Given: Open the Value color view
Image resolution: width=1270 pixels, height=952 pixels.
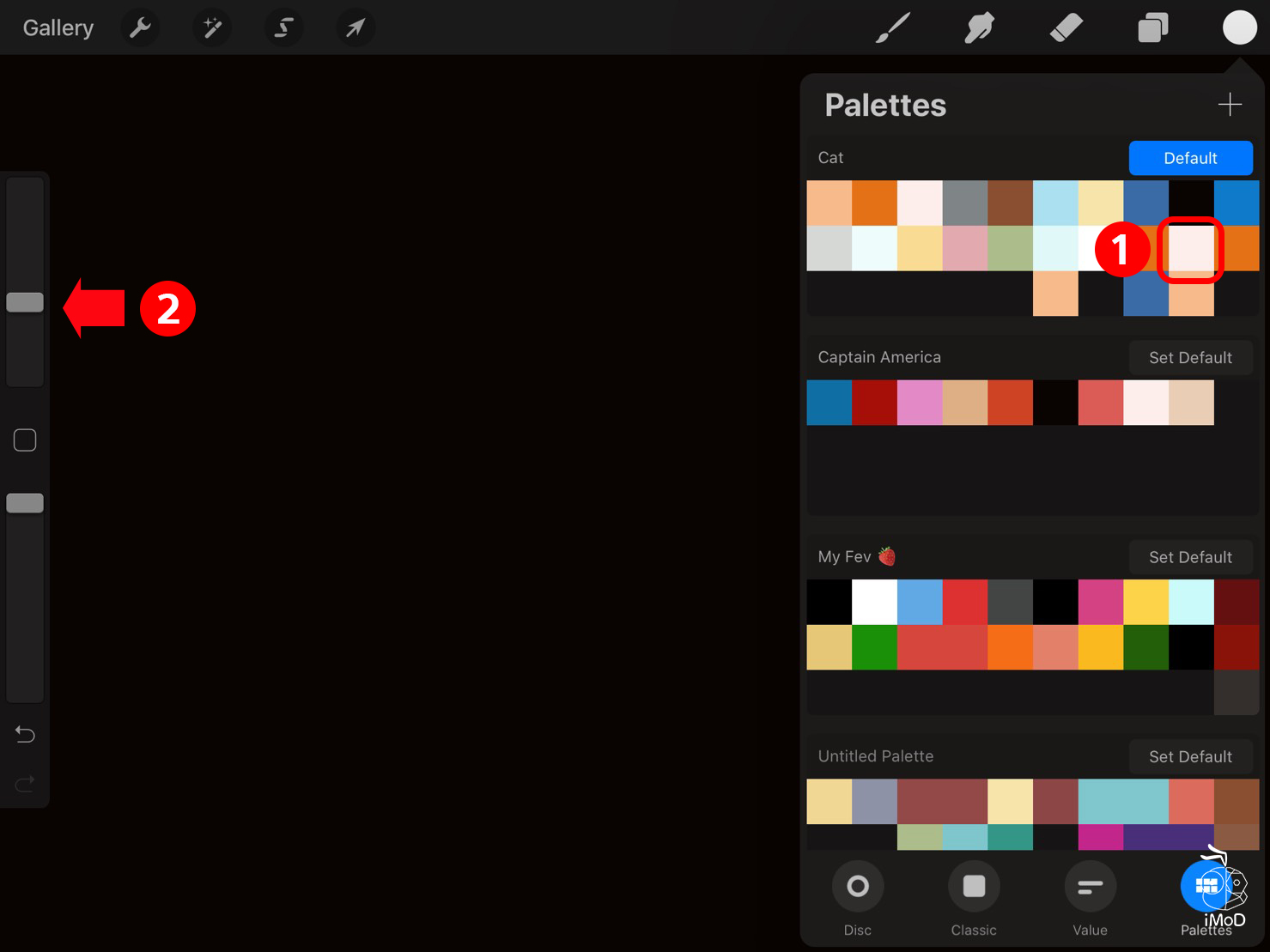Looking at the screenshot, I should tap(1089, 886).
